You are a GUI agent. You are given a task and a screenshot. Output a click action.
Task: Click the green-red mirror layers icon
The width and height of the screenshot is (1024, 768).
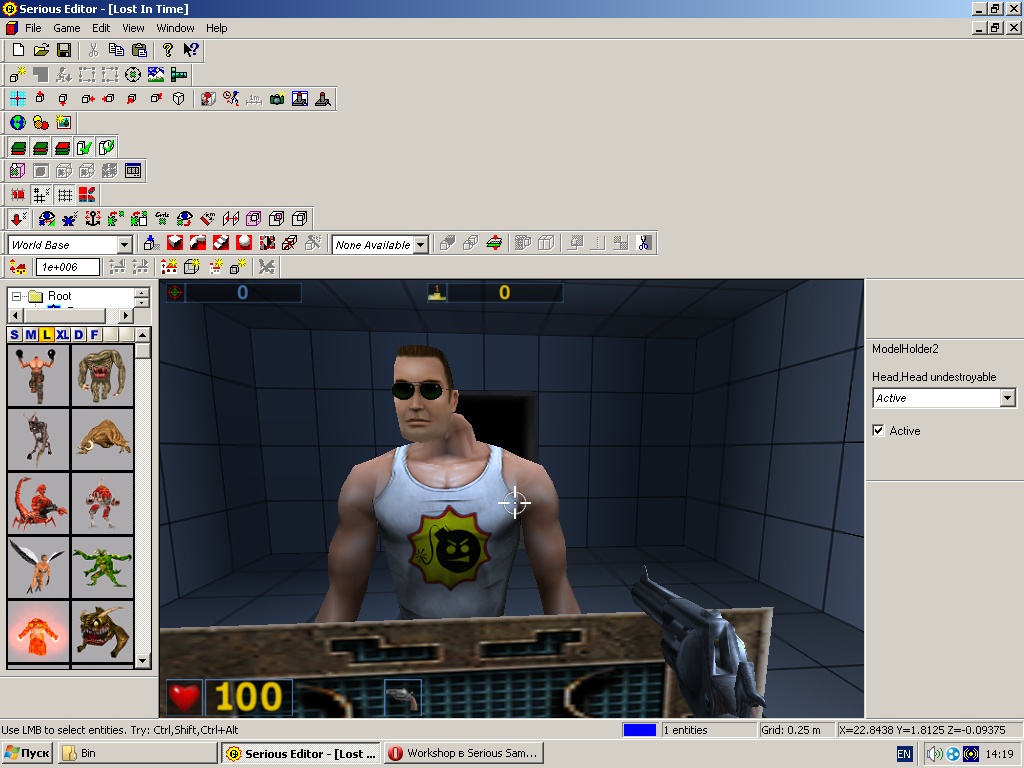click(494, 243)
